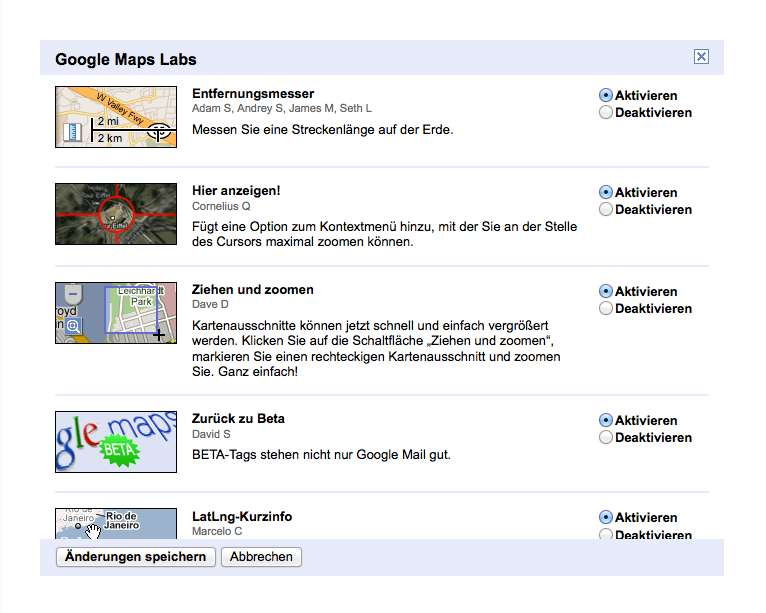Disable Entfernungsmesser with Deaktivieren radio
Viewport: 766px width, 613px height.
click(606, 113)
